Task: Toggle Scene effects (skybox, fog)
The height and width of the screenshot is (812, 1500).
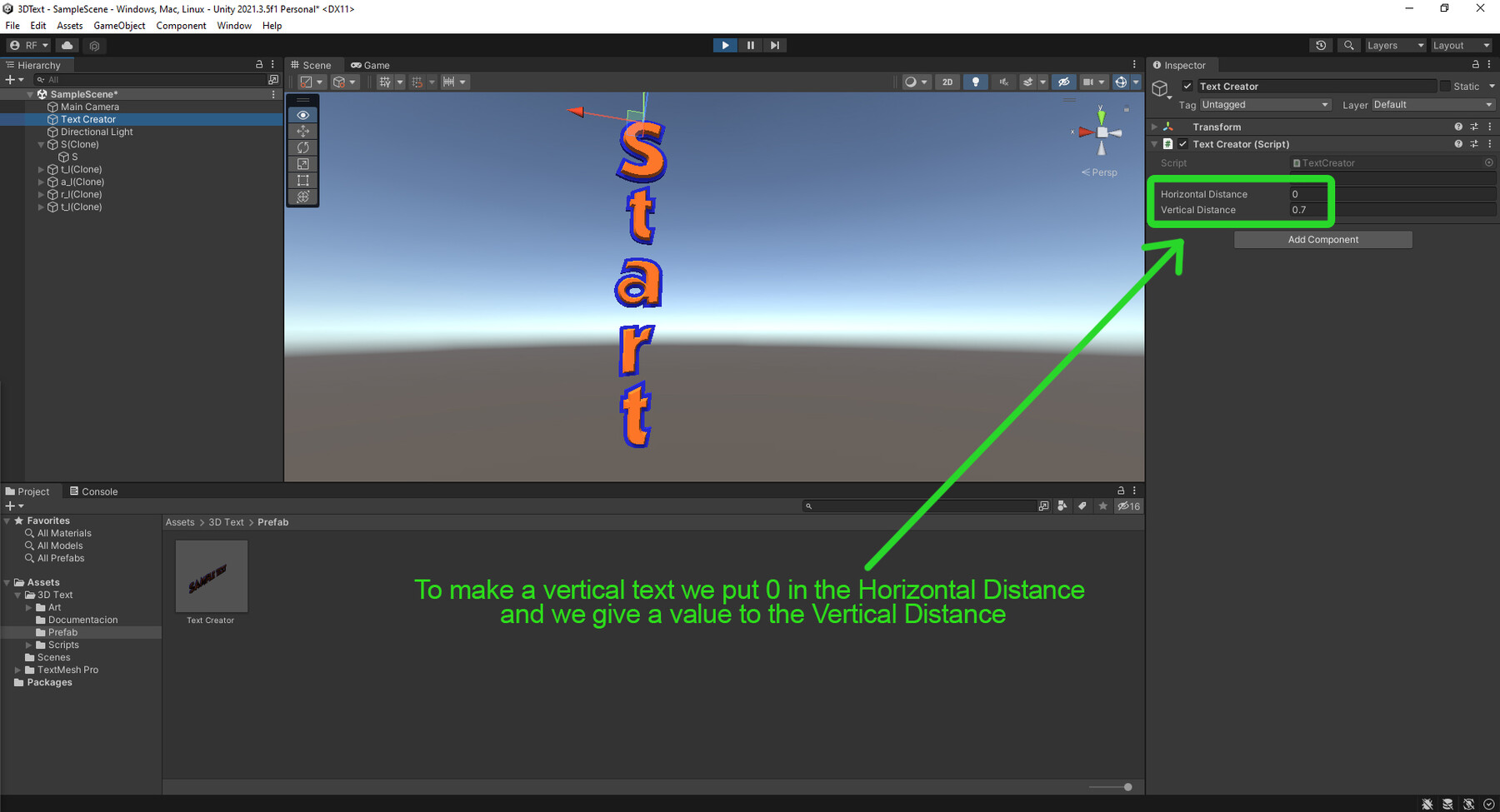Action: (x=1028, y=82)
